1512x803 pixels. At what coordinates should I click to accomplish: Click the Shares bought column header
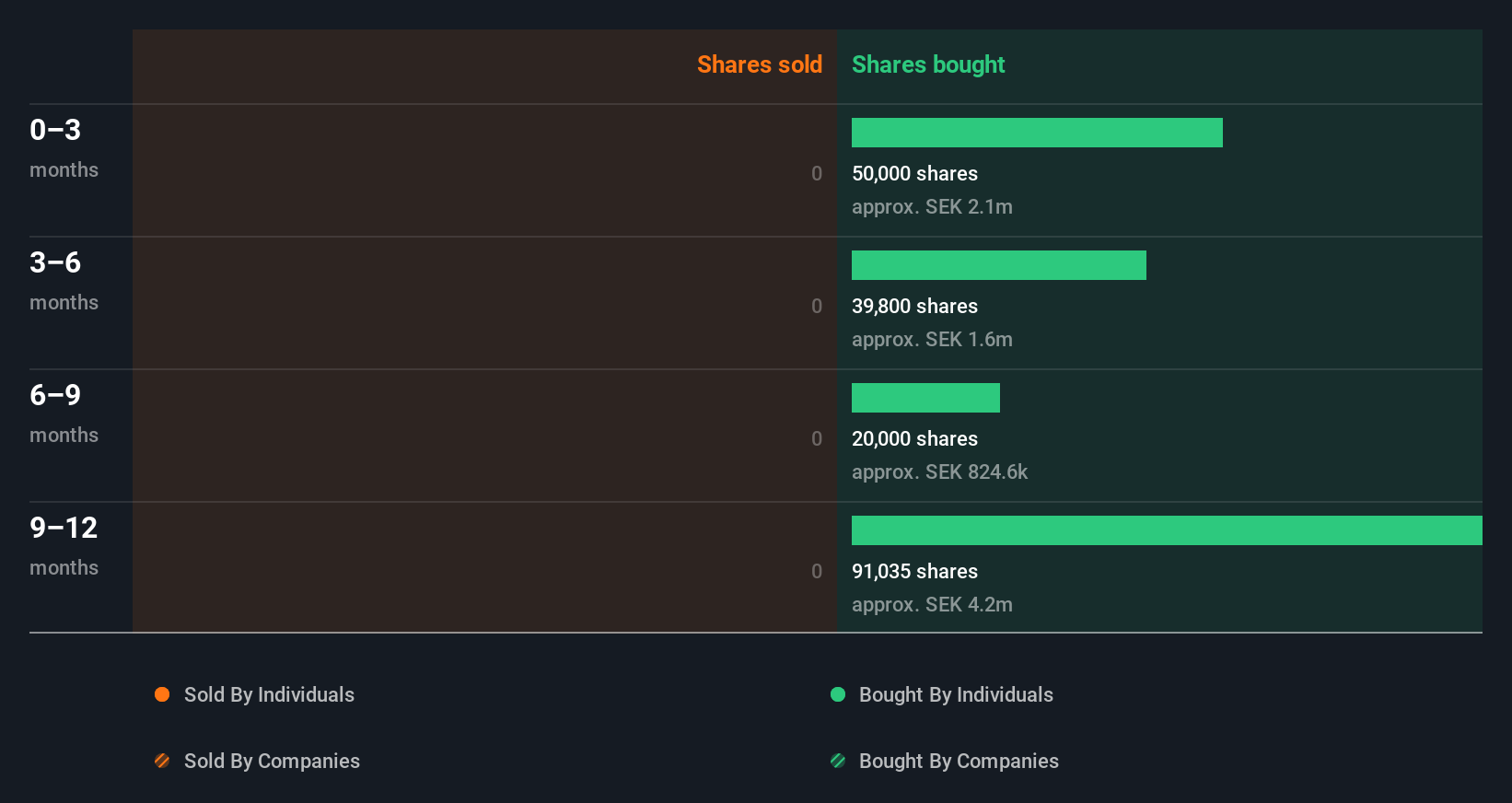click(x=928, y=64)
